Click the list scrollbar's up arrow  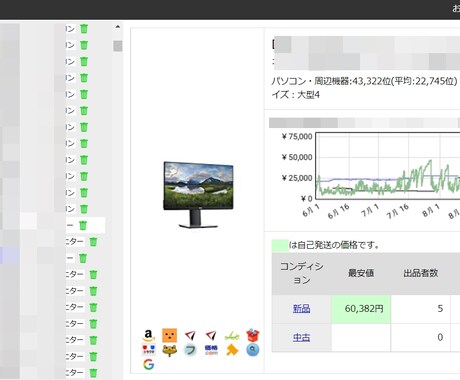click(x=118, y=27)
